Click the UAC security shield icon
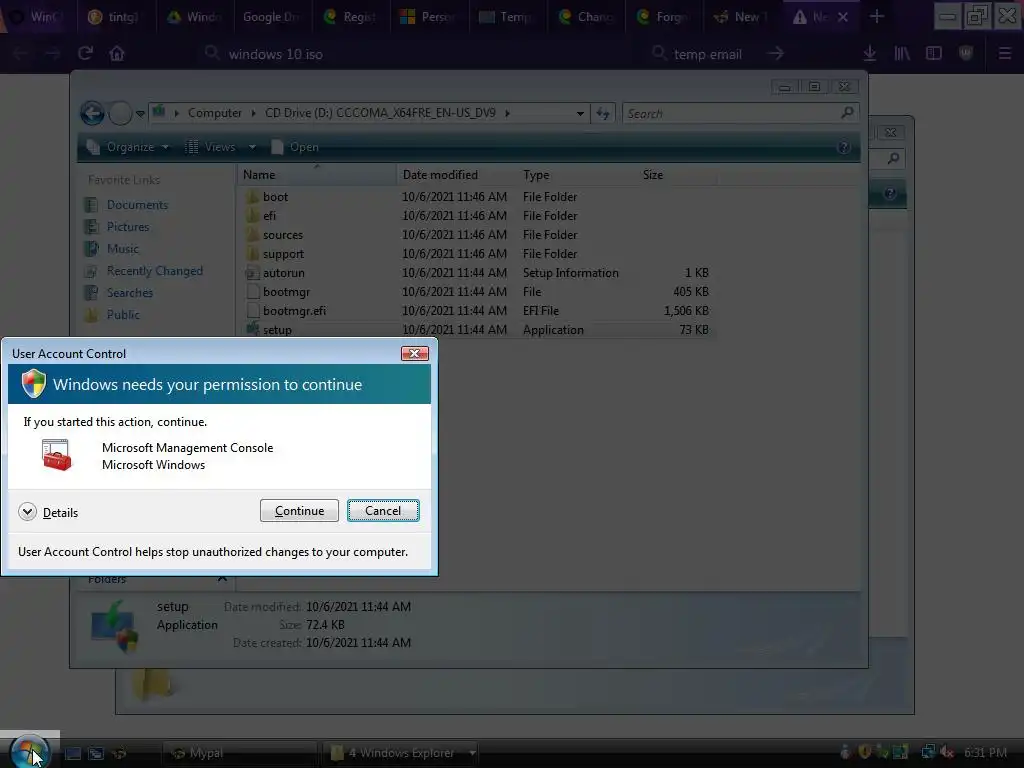Viewport: 1024px width, 768px height. pos(34,384)
